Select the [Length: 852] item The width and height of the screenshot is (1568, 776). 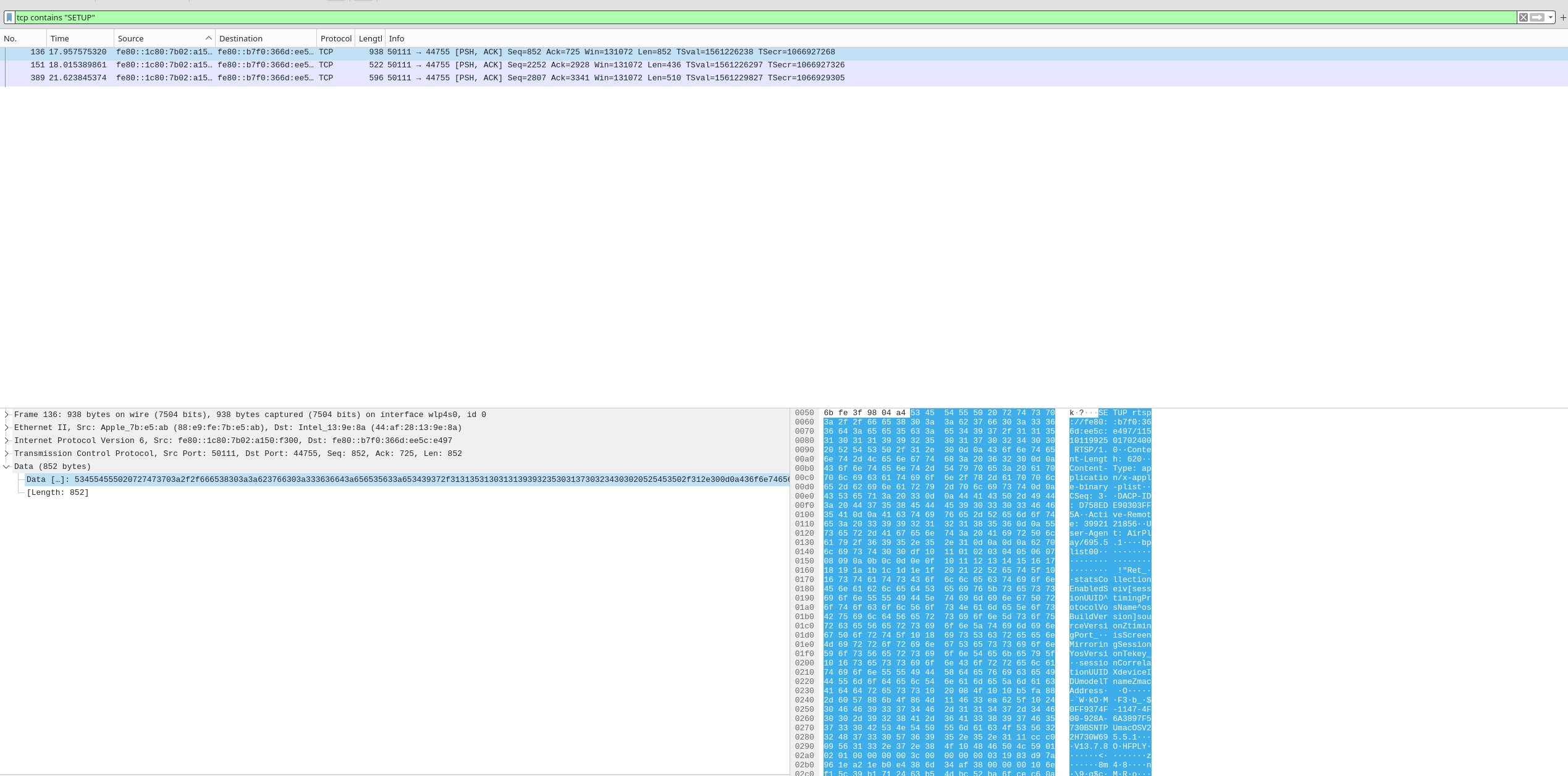57,492
